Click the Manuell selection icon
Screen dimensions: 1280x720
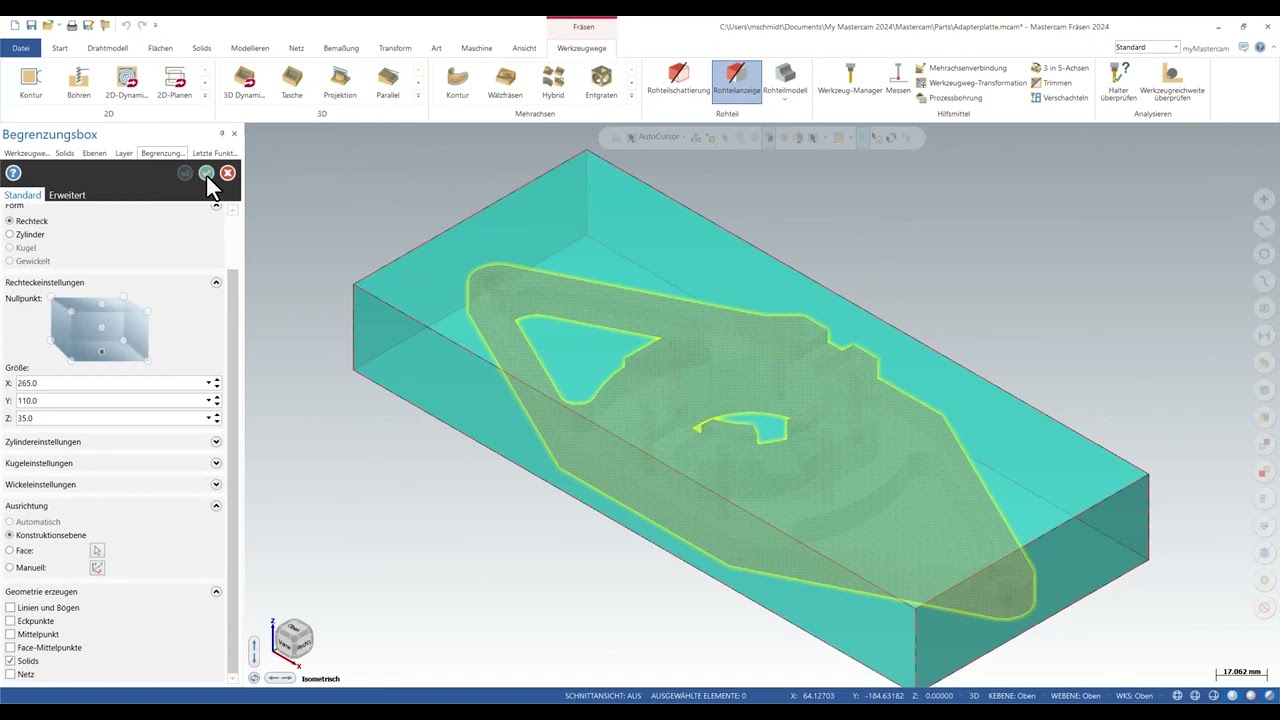(x=97, y=567)
